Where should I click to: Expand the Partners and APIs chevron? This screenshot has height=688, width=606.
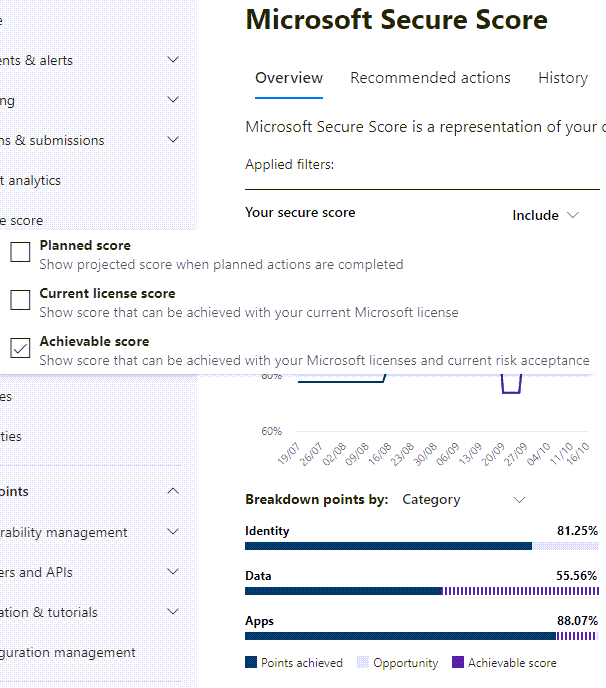173,572
